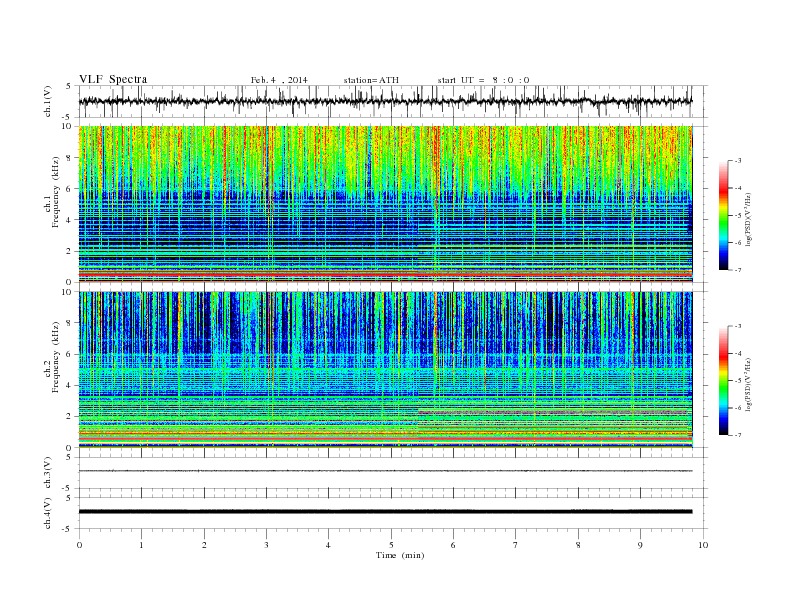Screen dimensions: 792x612
Task: Click the "-7" tick on lower colorbar
Action: click(x=738, y=435)
